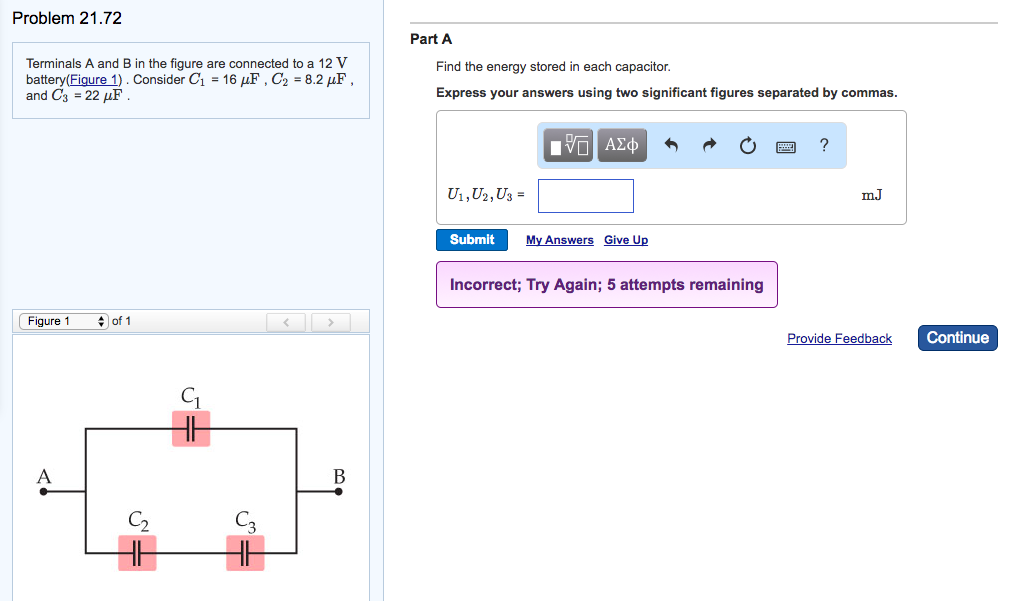
Task: Undo answer entry with the undo arrow
Action: click(x=671, y=144)
